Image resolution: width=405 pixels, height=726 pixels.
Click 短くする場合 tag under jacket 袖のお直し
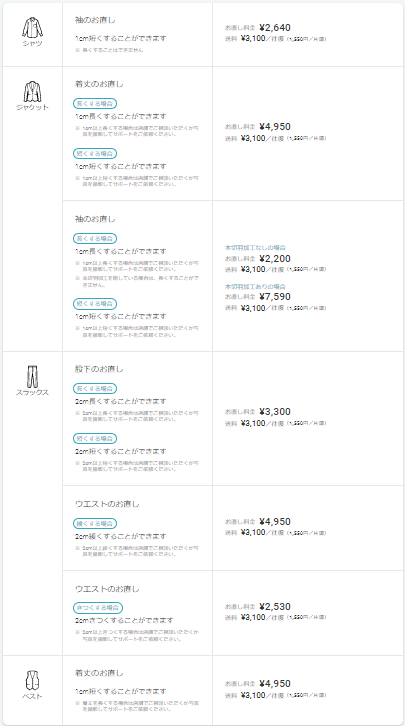(x=95, y=304)
